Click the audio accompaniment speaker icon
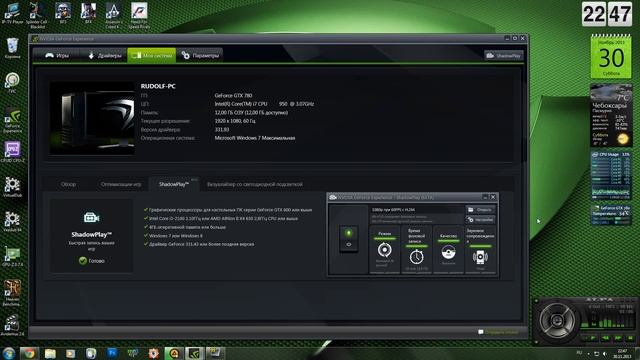 tap(480, 257)
